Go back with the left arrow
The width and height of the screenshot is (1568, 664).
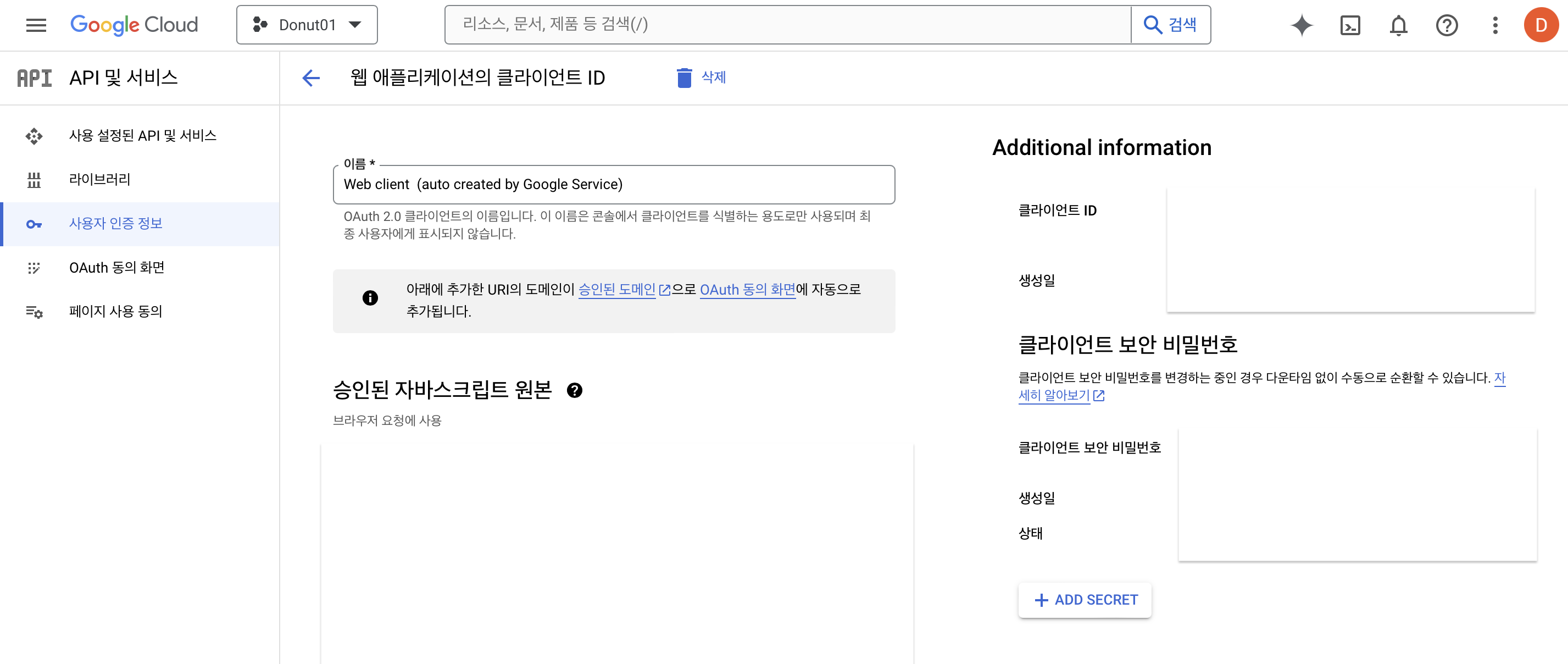(x=310, y=78)
